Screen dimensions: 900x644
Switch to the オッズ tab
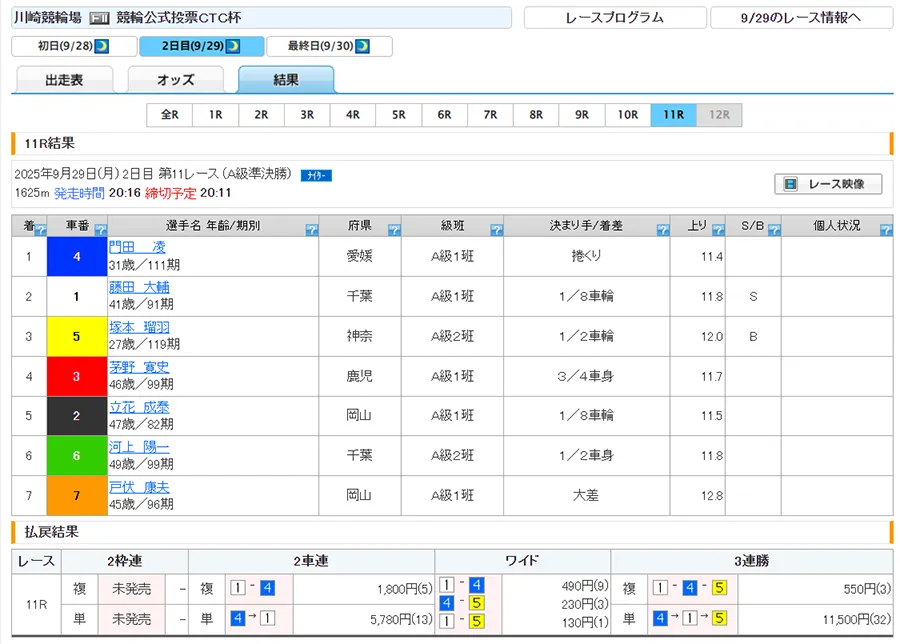click(175, 80)
